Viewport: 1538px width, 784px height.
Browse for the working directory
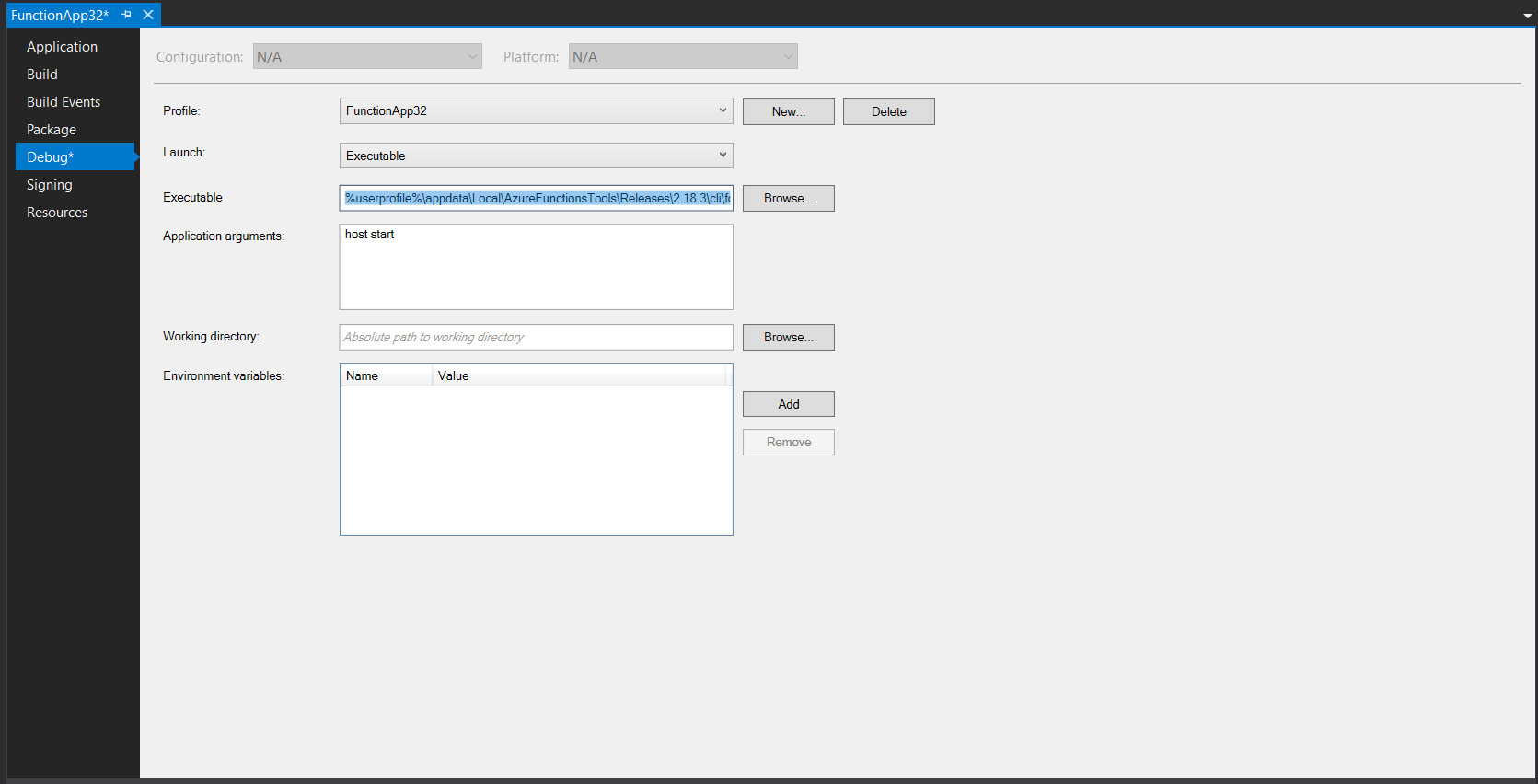[789, 337]
